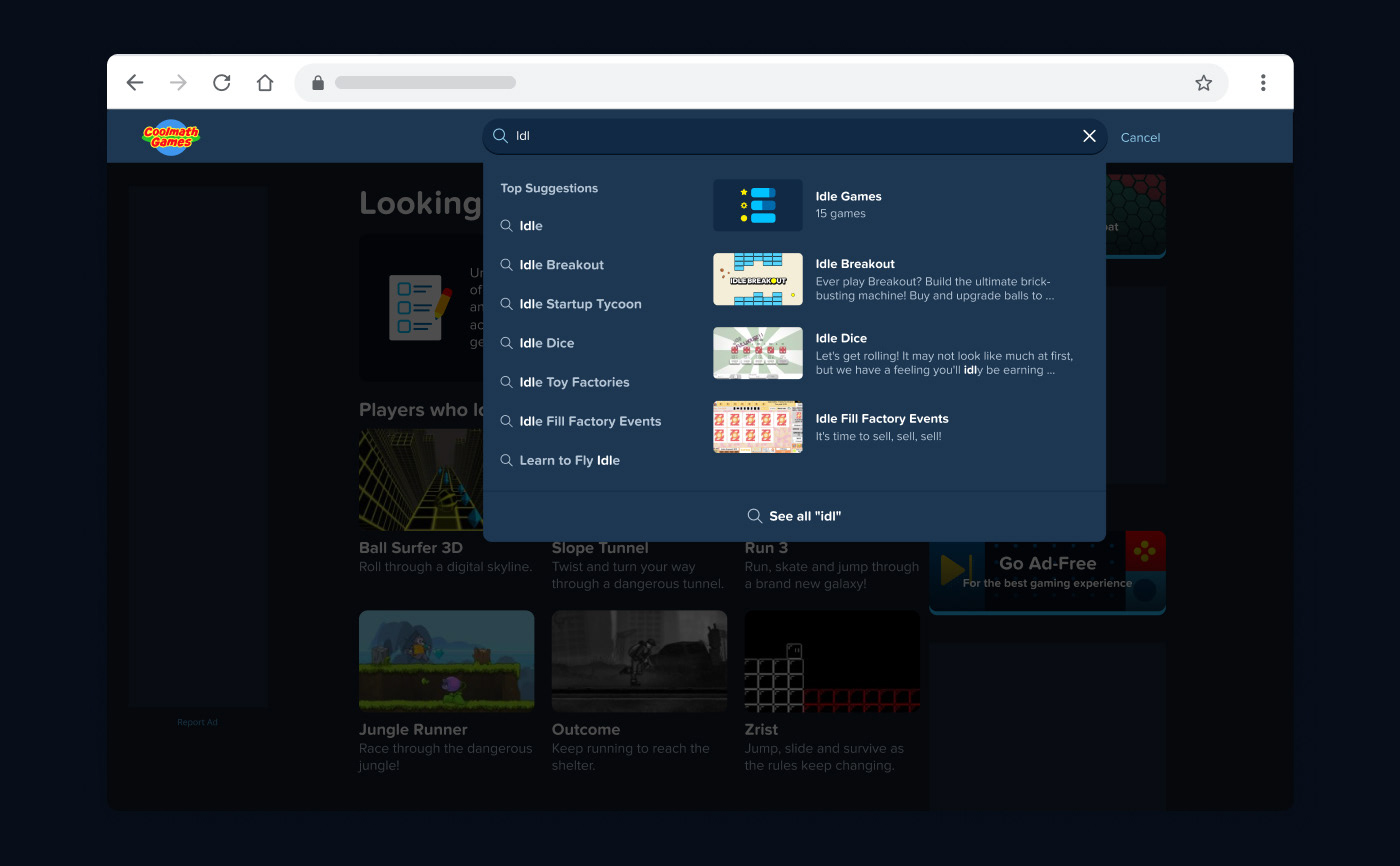Click Idle Breakout result thumbnail
1400x866 pixels.
[x=758, y=279]
